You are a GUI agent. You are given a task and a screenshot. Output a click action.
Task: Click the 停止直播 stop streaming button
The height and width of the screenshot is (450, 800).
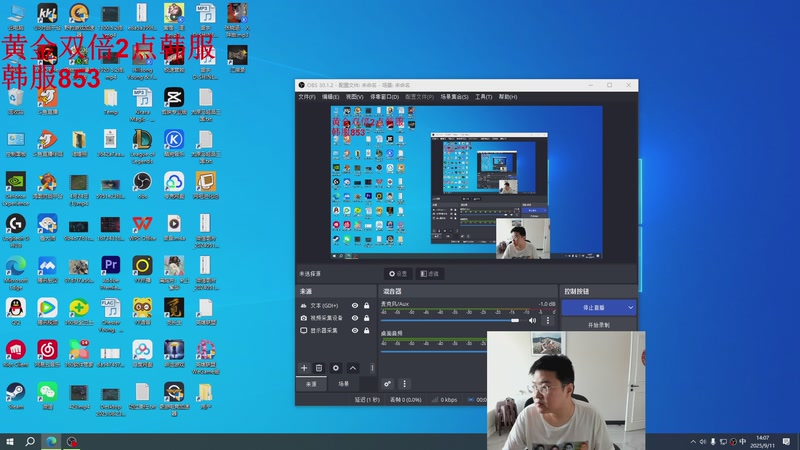coord(593,308)
